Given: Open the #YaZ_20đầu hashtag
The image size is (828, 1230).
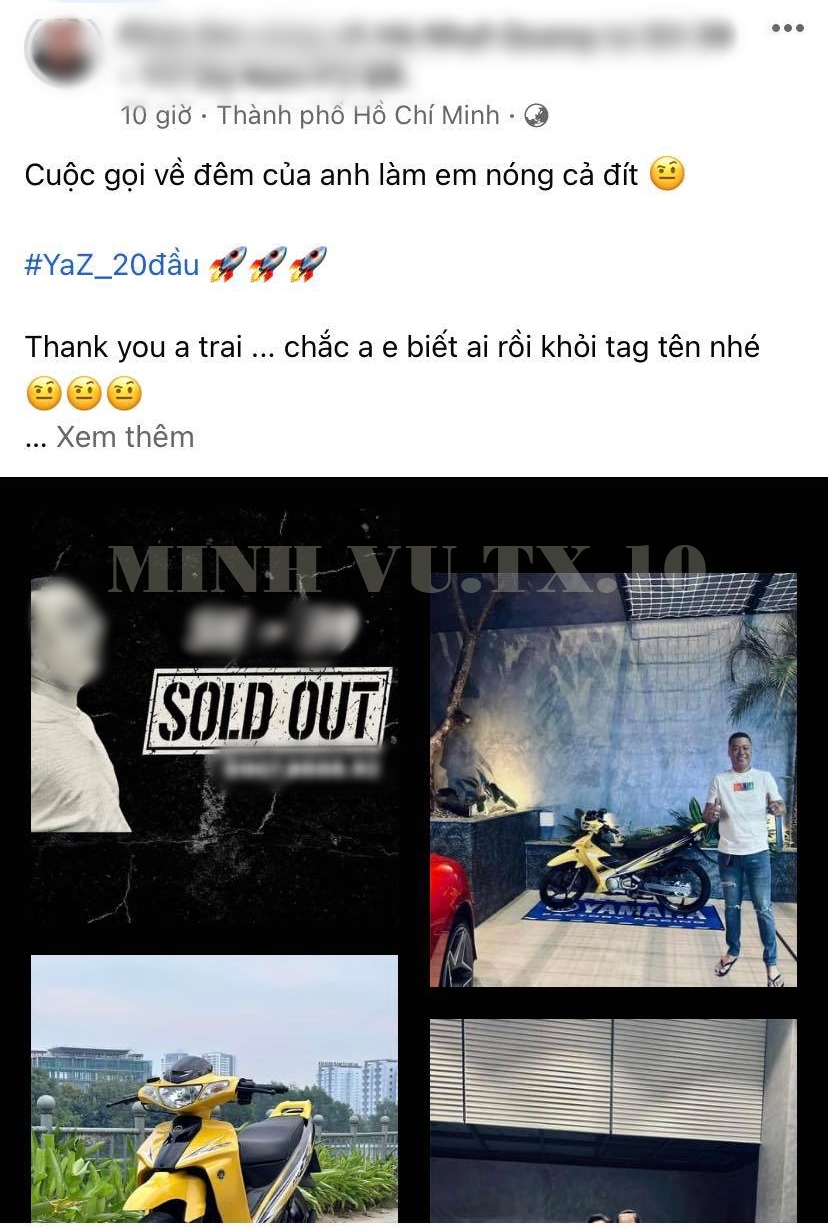Looking at the screenshot, I should 112,265.
